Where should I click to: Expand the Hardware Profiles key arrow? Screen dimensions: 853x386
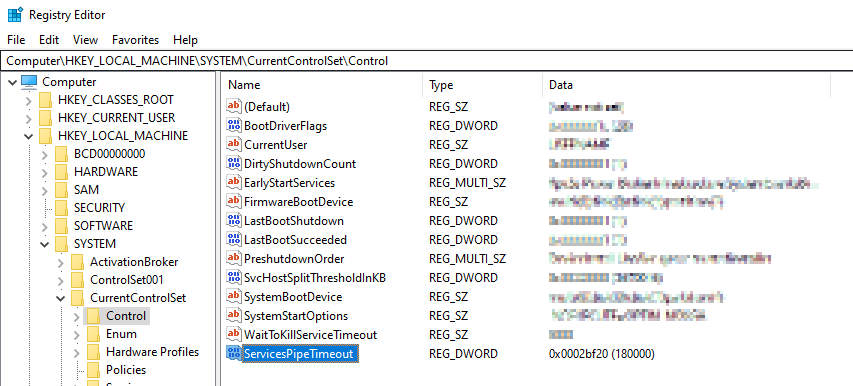76,352
